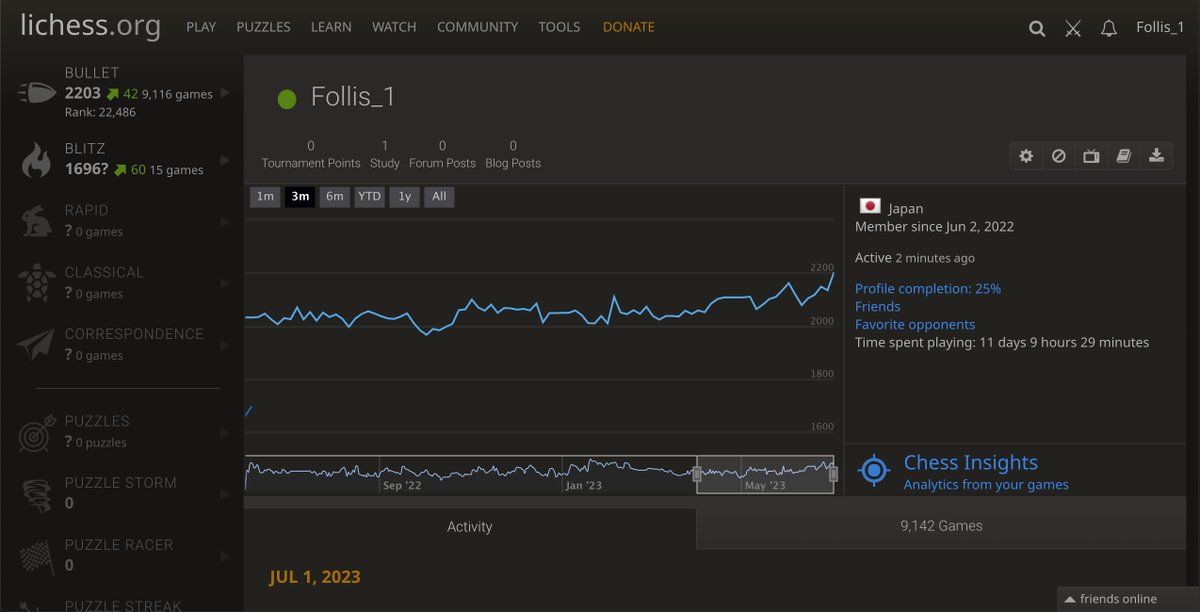Click the Chess Insights target icon

tap(874, 470)
